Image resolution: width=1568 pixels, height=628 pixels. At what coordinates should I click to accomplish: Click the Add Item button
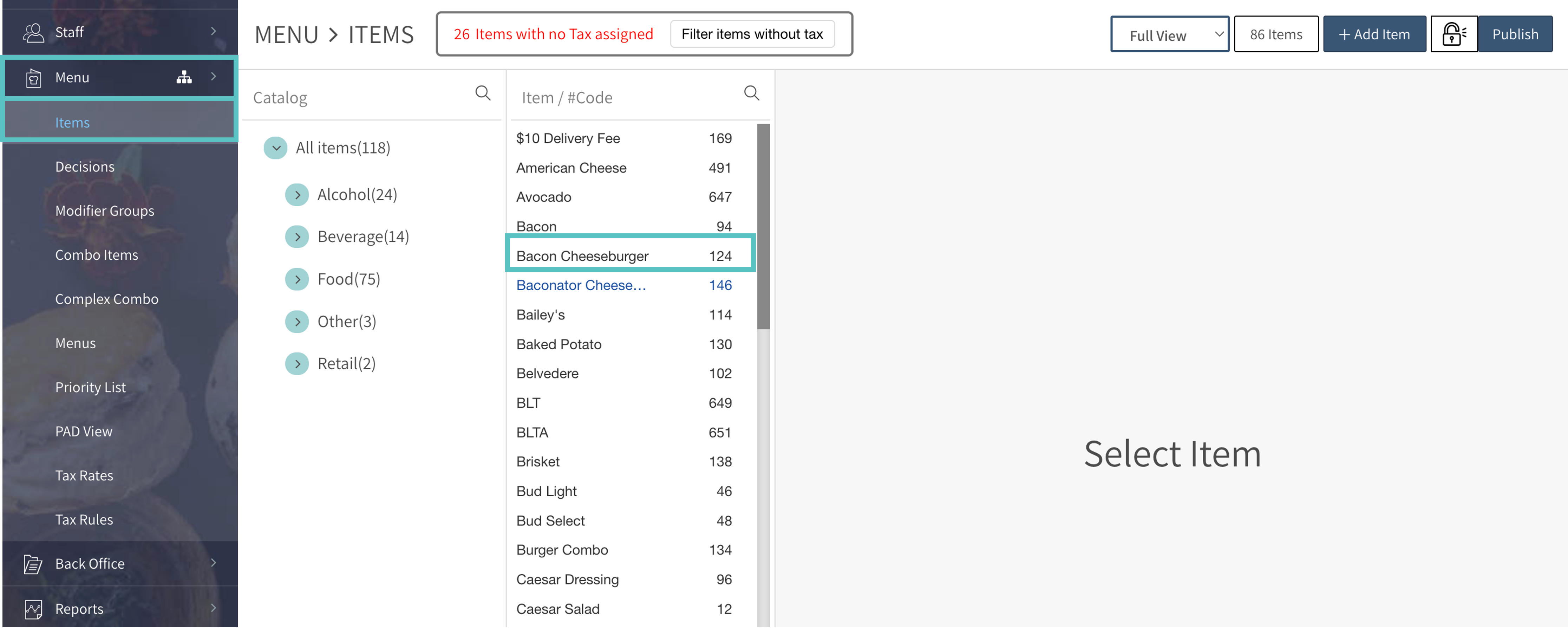(x=1374, y=35)
